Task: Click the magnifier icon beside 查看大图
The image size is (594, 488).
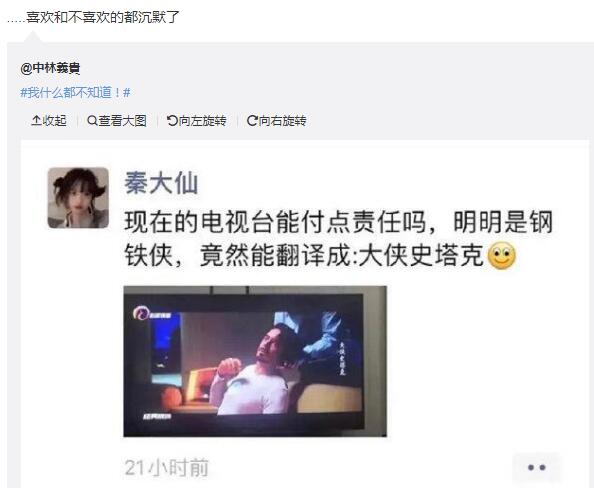Action: coord(92,121)
